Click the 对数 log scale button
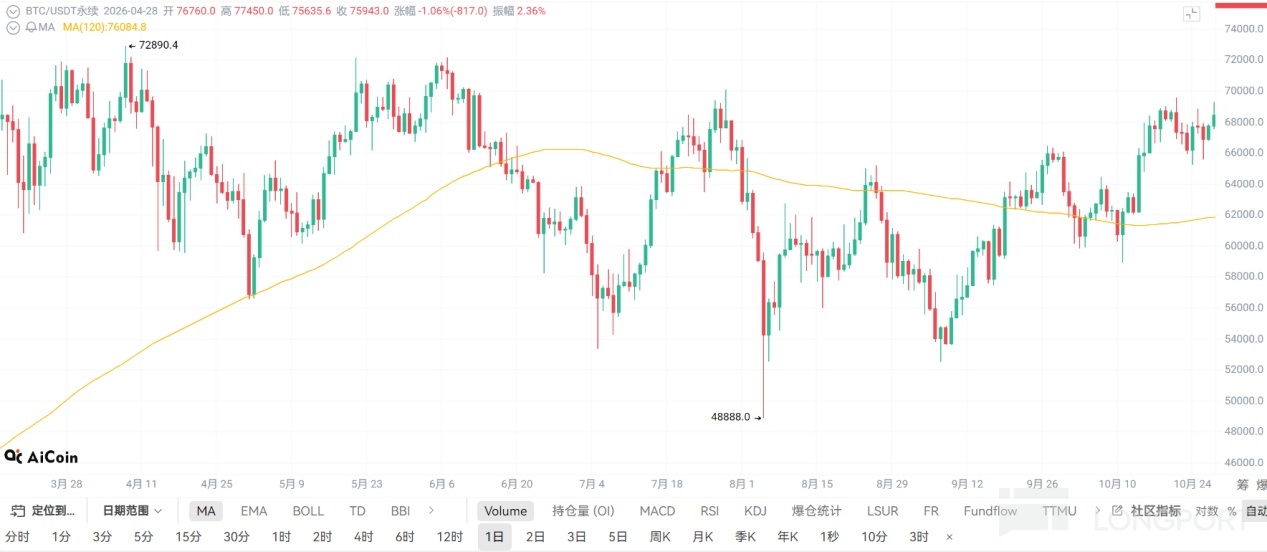This screenshot has width=1267, height=552. click(1207, 511)
